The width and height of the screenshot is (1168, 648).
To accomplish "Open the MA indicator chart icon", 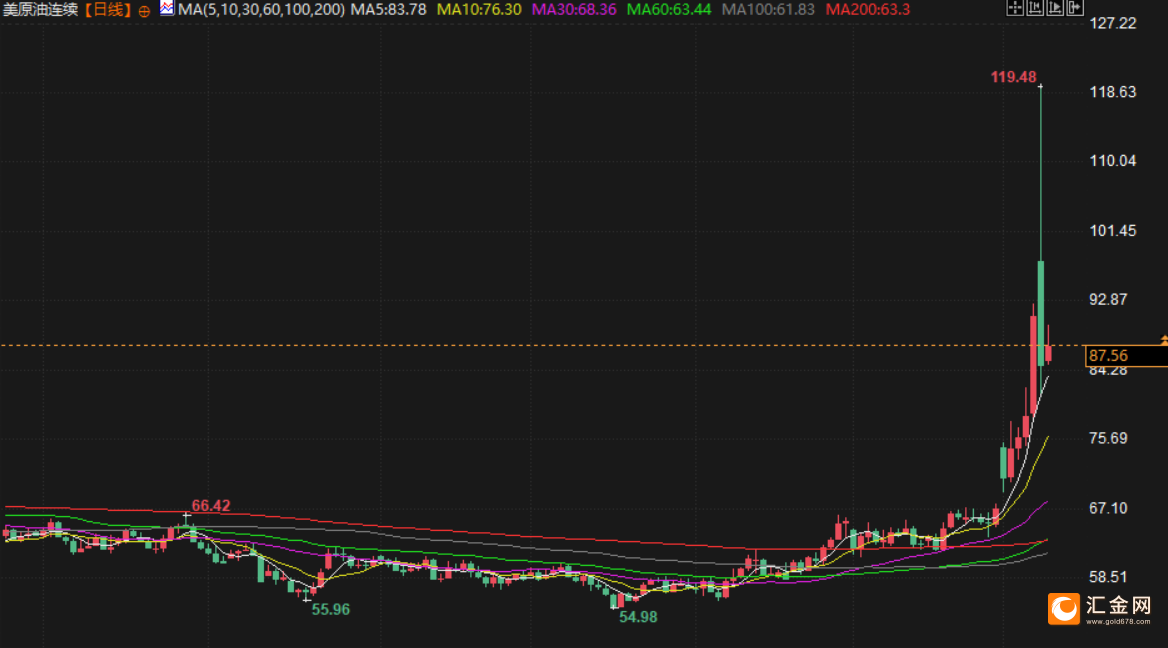I will click(x=167, y=8).
